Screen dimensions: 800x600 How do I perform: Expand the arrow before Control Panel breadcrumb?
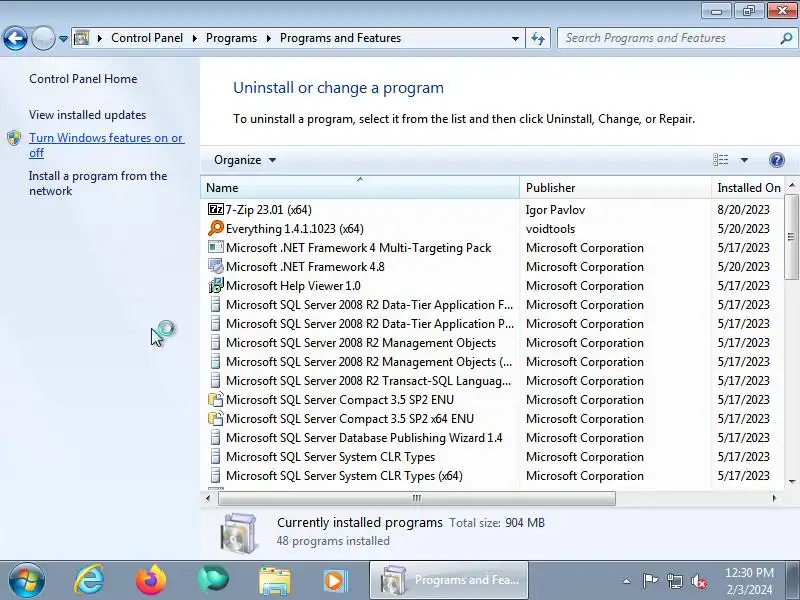pos(100,38)
